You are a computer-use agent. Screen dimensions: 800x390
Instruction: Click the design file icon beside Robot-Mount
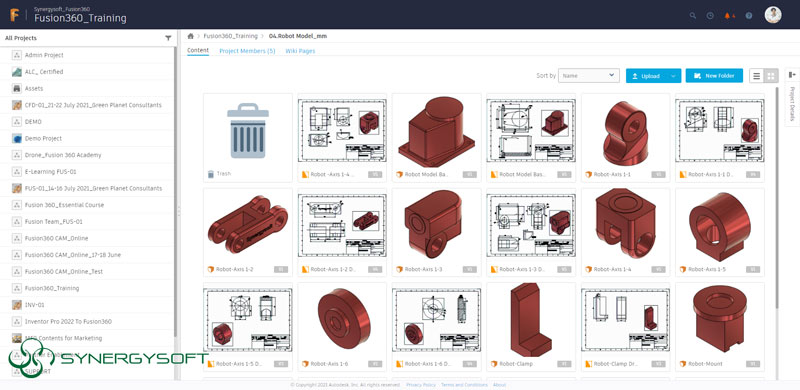(x=683, y=364)
